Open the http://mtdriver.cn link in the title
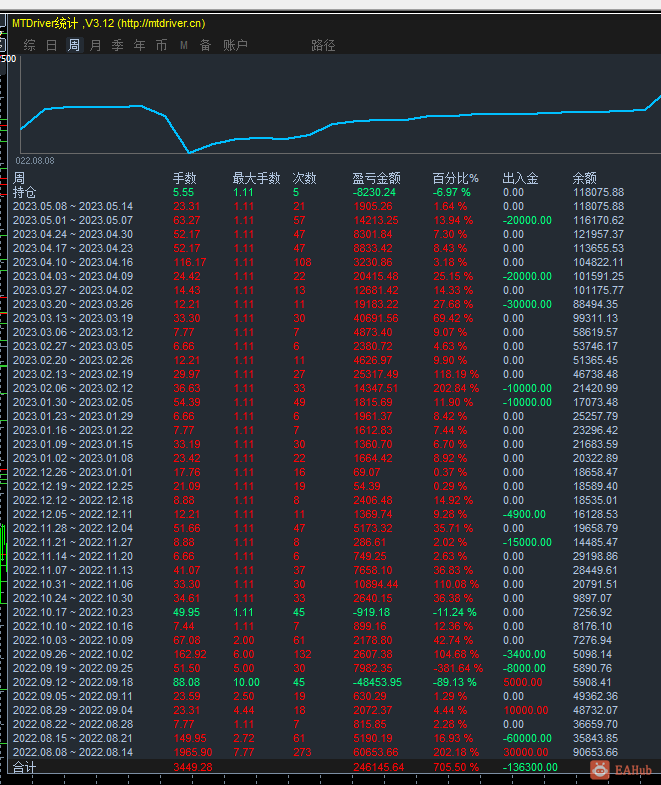661x785 pixels. pos(161,23)
